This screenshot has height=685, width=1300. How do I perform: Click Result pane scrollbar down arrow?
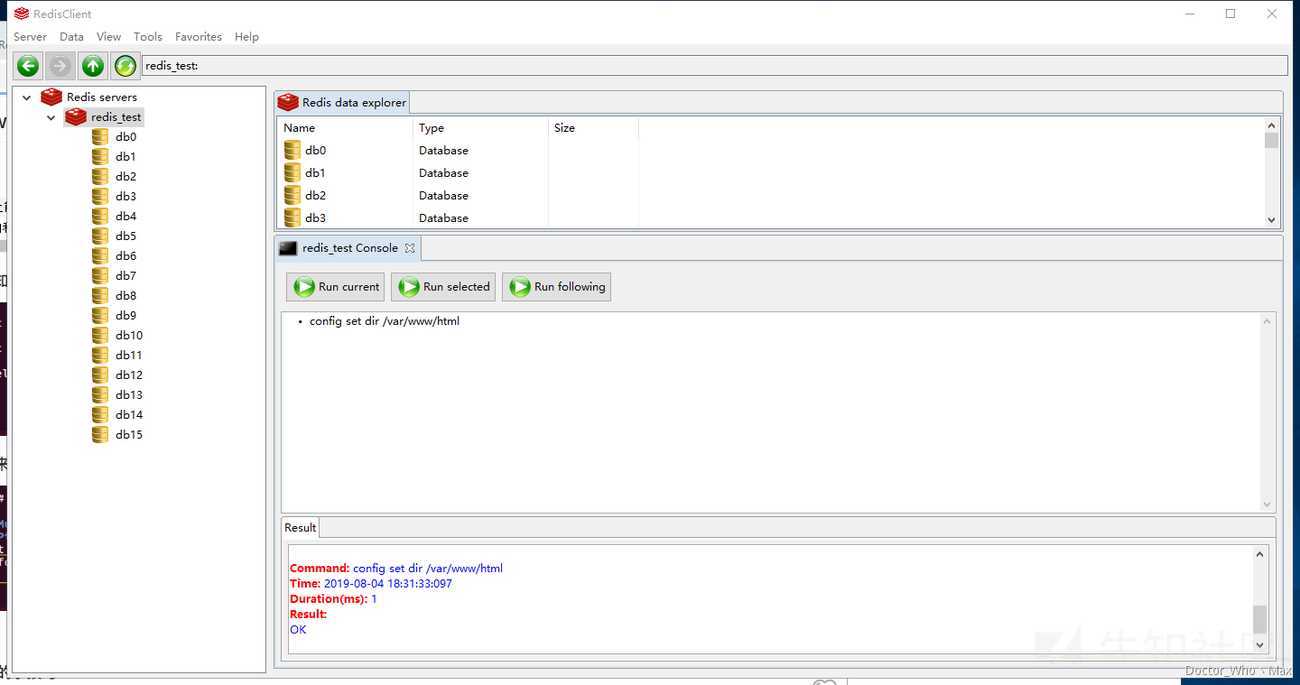click(x=1260, y=646)
